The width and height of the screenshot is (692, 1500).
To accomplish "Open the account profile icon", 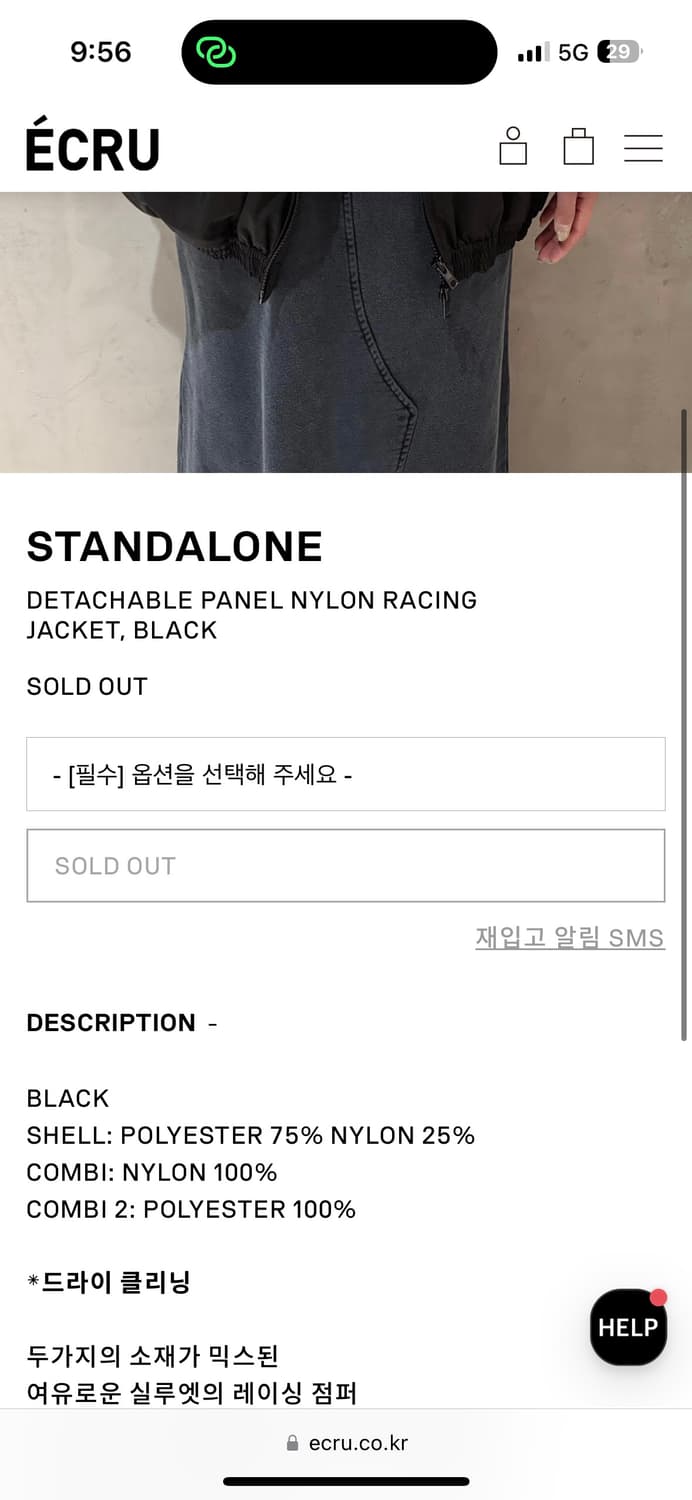I will point(513,146).
